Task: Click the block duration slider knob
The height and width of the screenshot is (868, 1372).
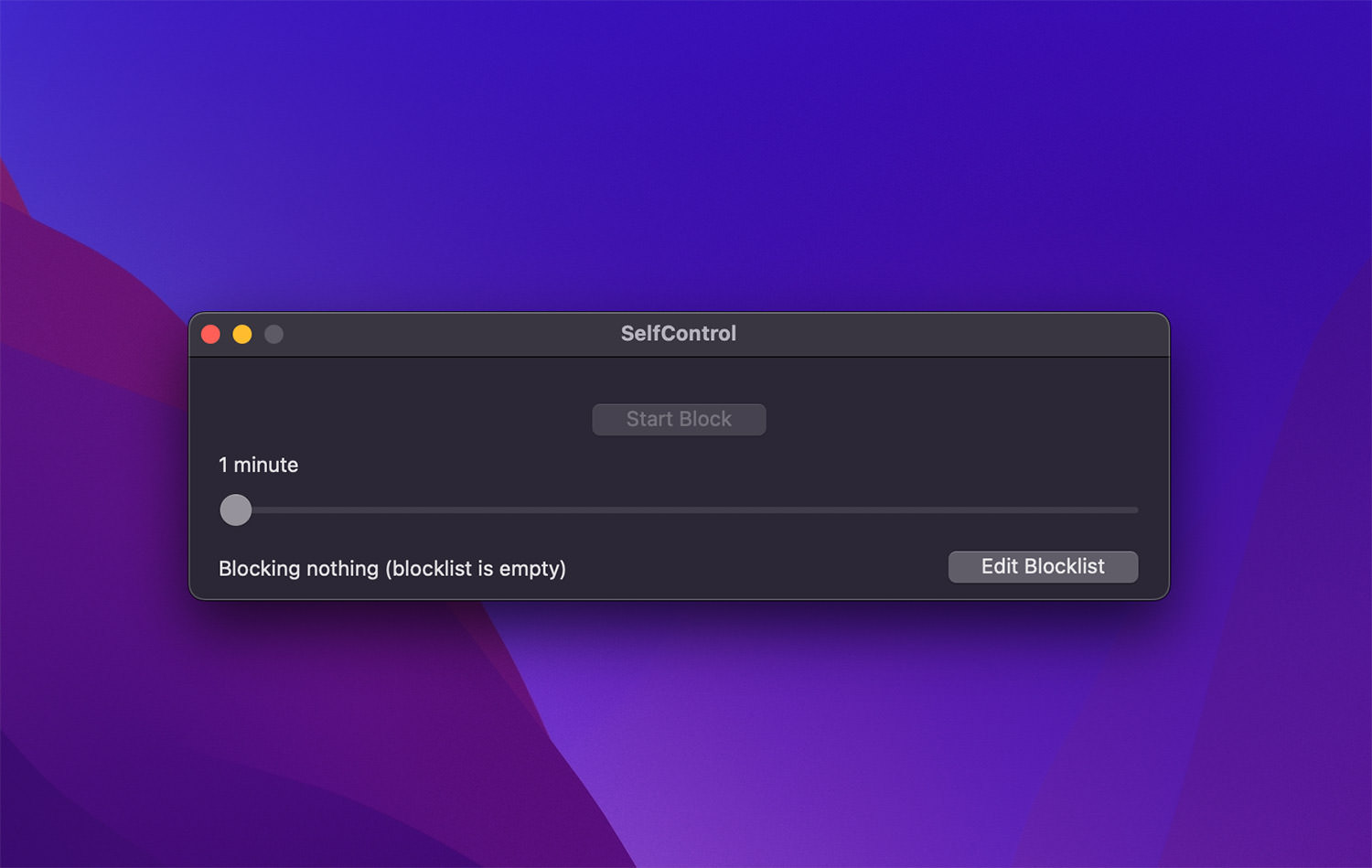Action: pyautogui.click(x=236, y=509)
